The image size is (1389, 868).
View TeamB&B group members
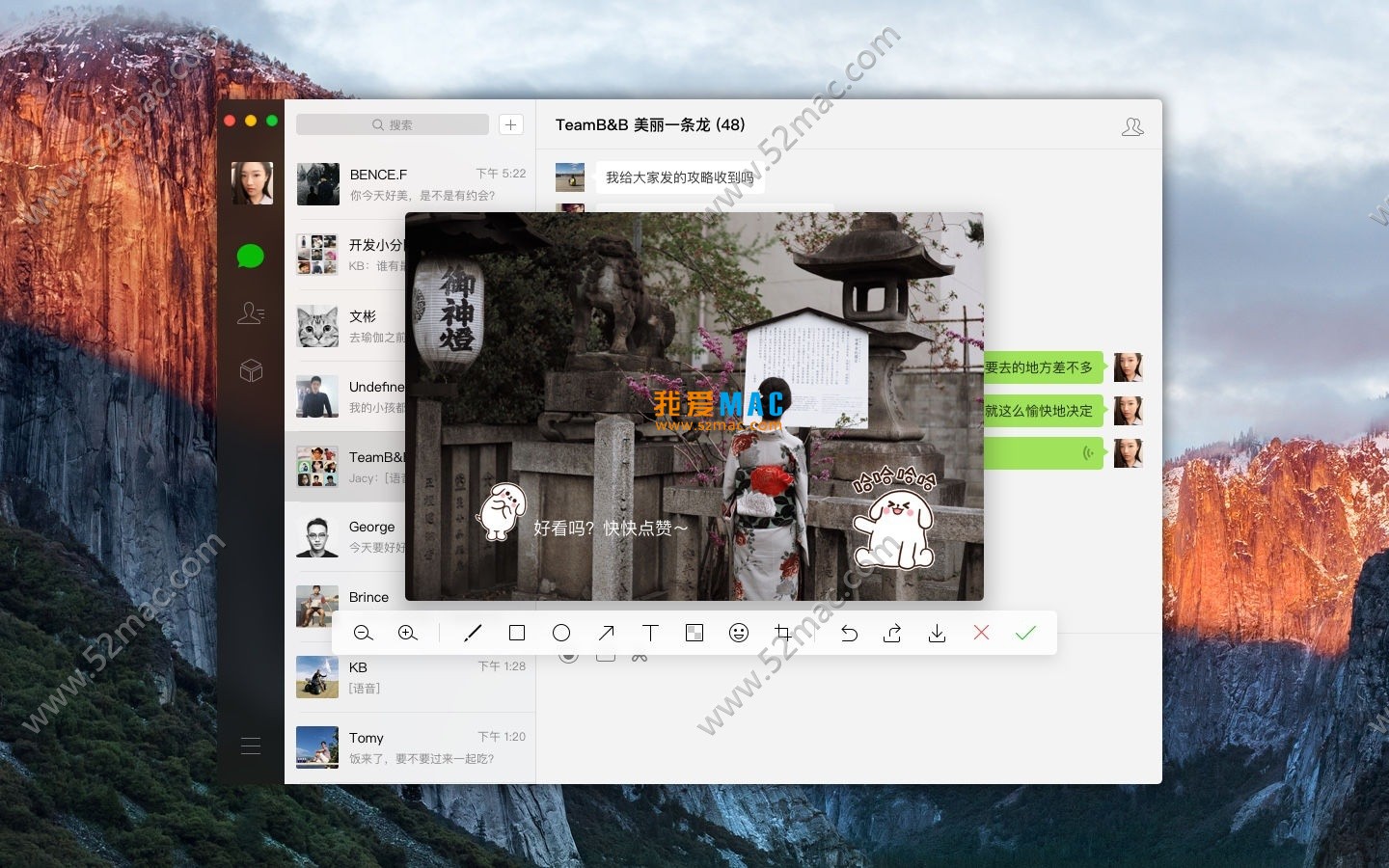(1132, 124)
